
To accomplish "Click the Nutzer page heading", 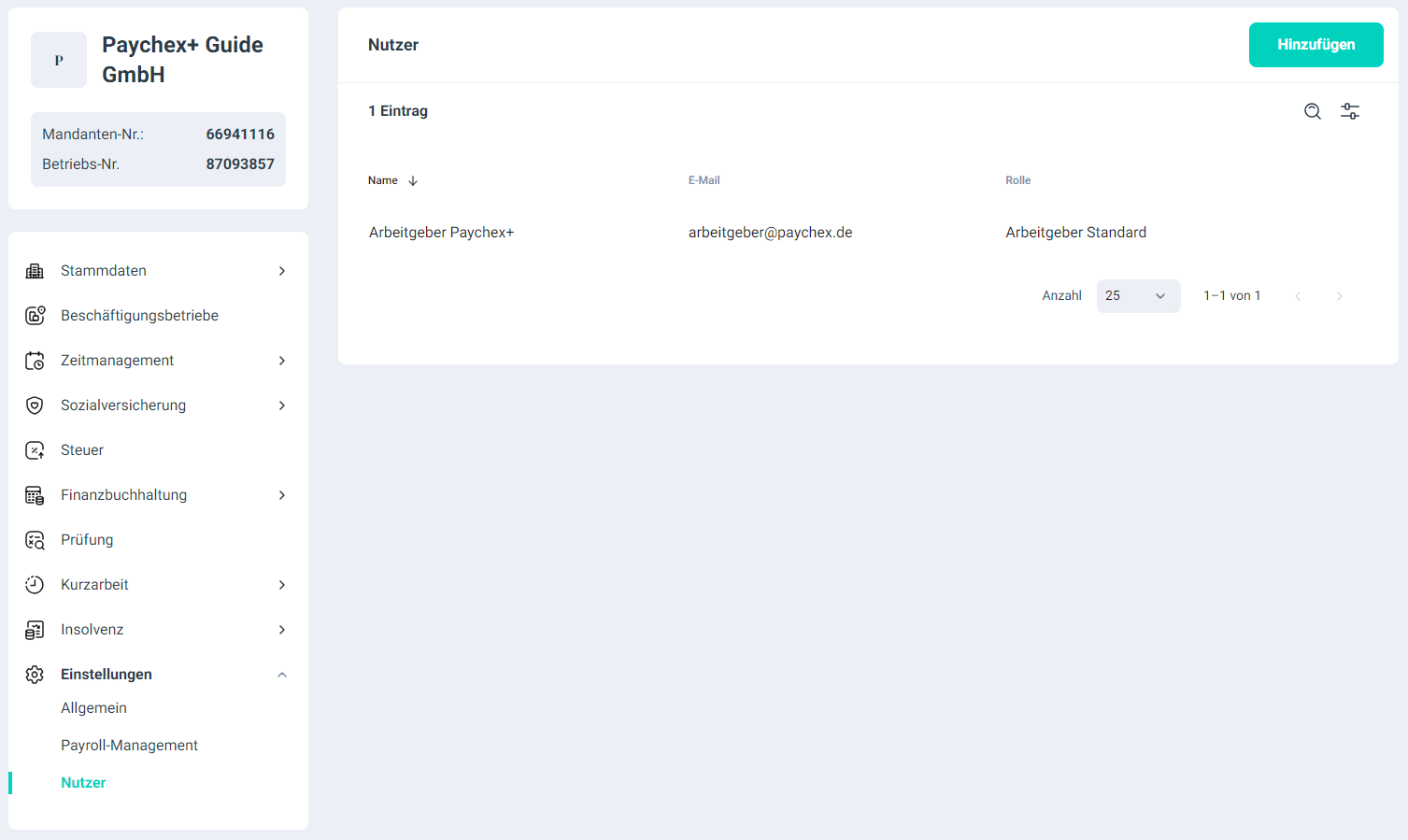I will (393, 45).
